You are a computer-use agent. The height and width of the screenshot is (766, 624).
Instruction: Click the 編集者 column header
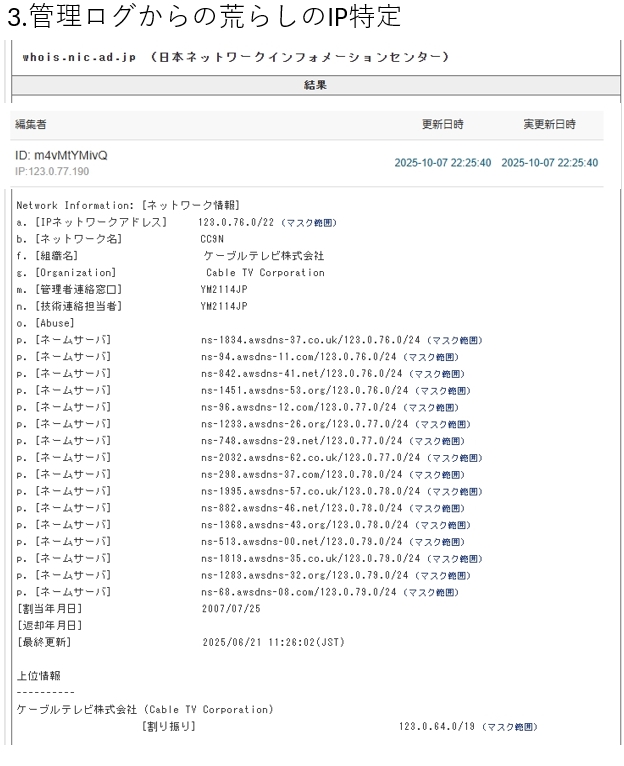[x=29, y=124]
